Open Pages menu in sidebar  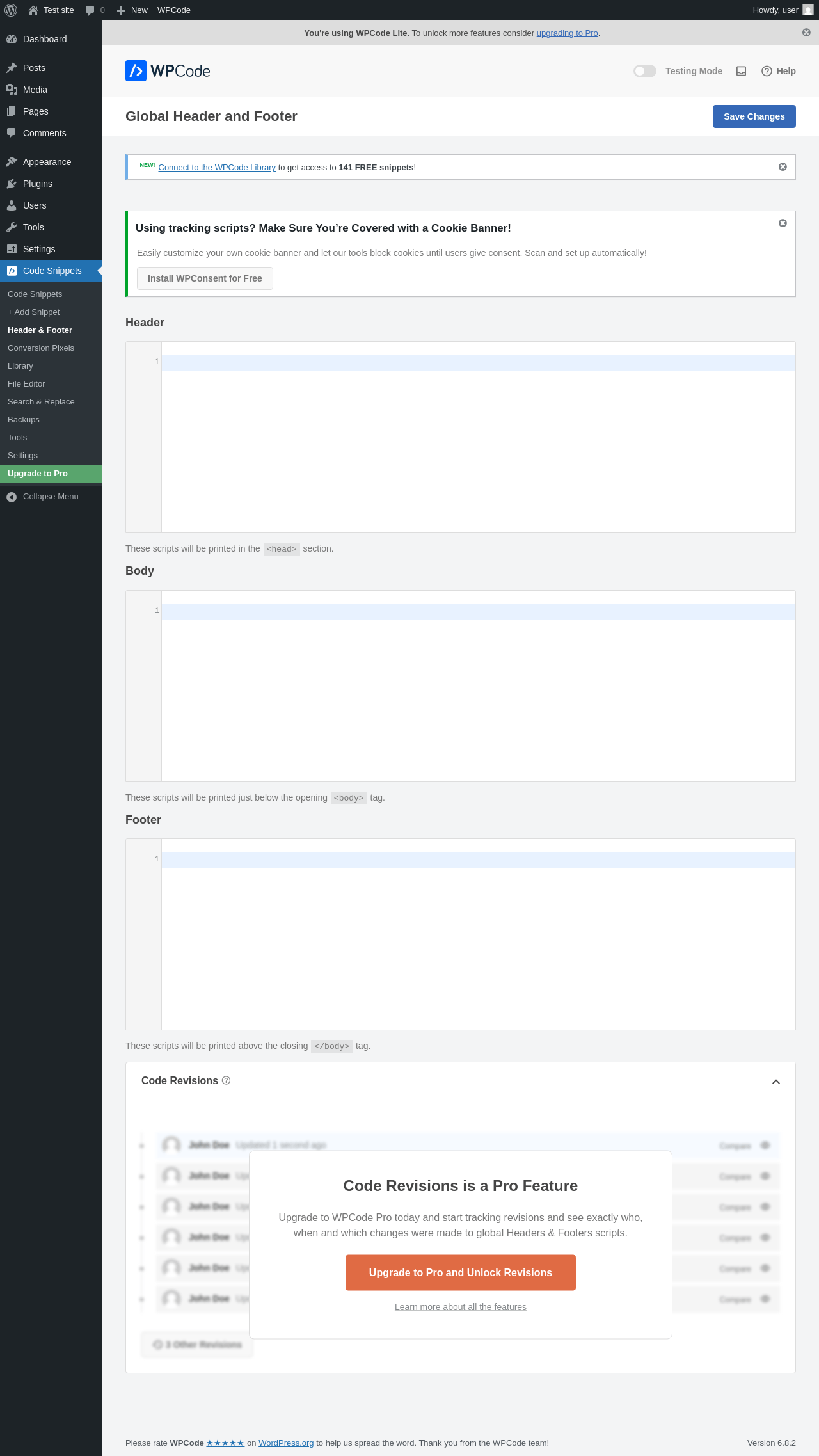[x=51, y=111]
